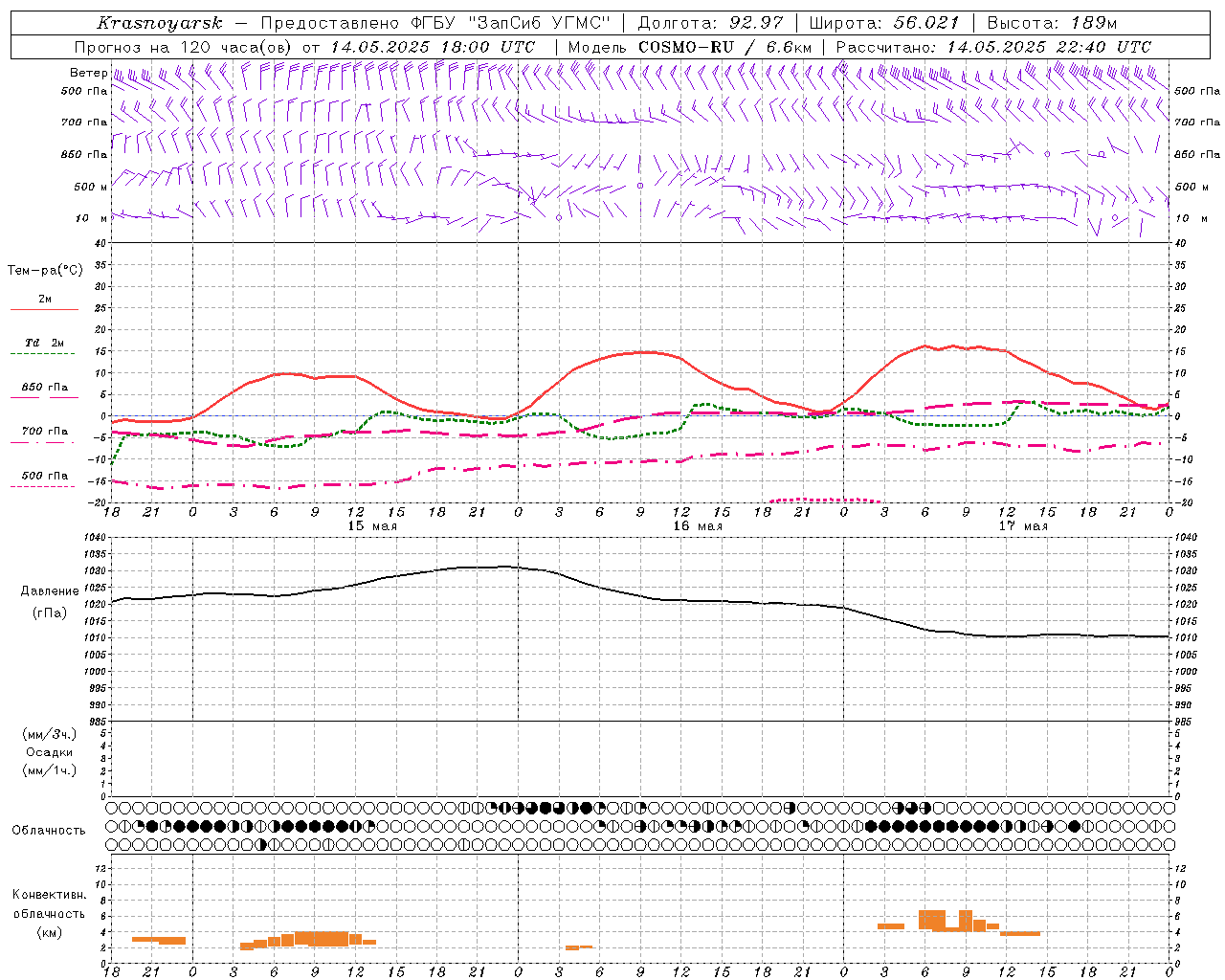
Task: Select the forecast start time '14.05.2025 18:00 UTC'
Action: point(433,47)
